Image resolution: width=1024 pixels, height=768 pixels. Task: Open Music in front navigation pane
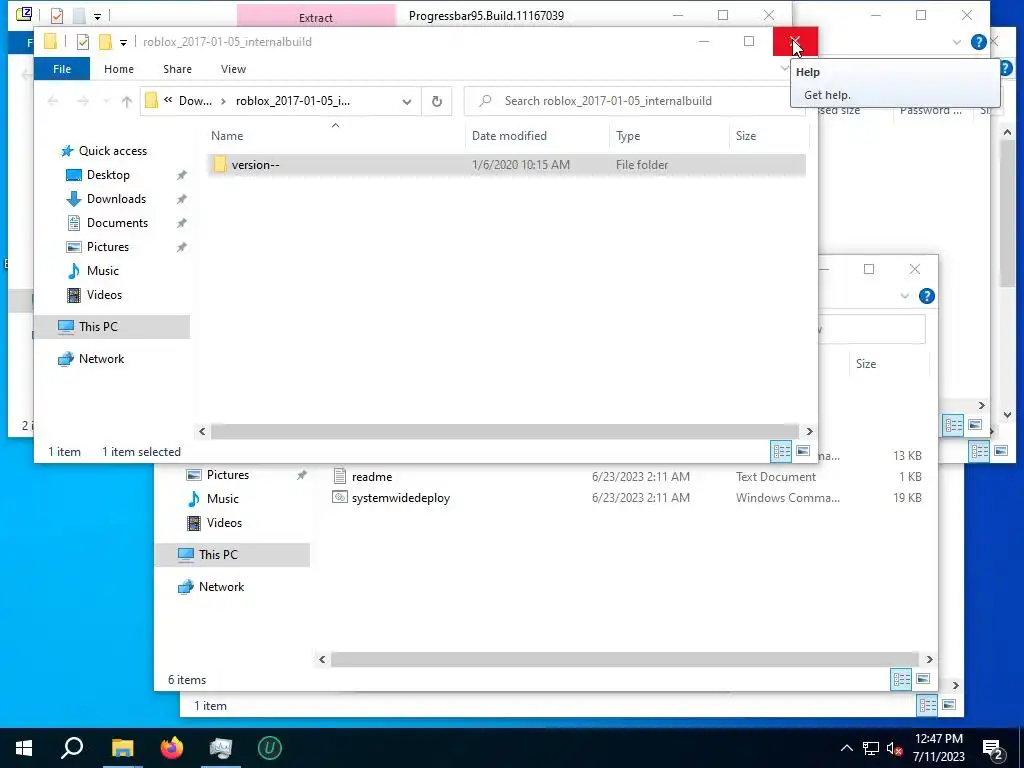coord(103,270)
